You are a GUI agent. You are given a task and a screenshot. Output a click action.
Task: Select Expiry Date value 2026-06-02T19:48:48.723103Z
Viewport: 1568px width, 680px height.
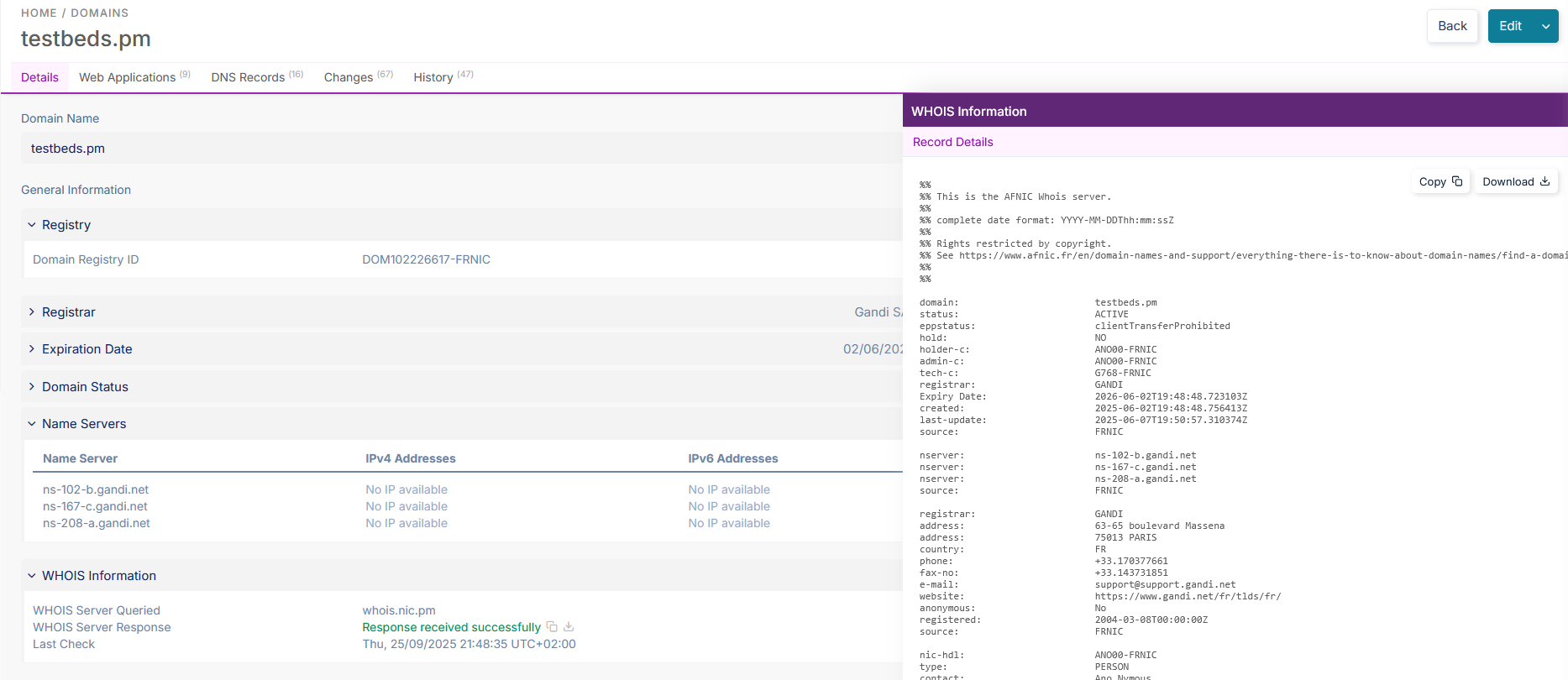[1171, 396]
